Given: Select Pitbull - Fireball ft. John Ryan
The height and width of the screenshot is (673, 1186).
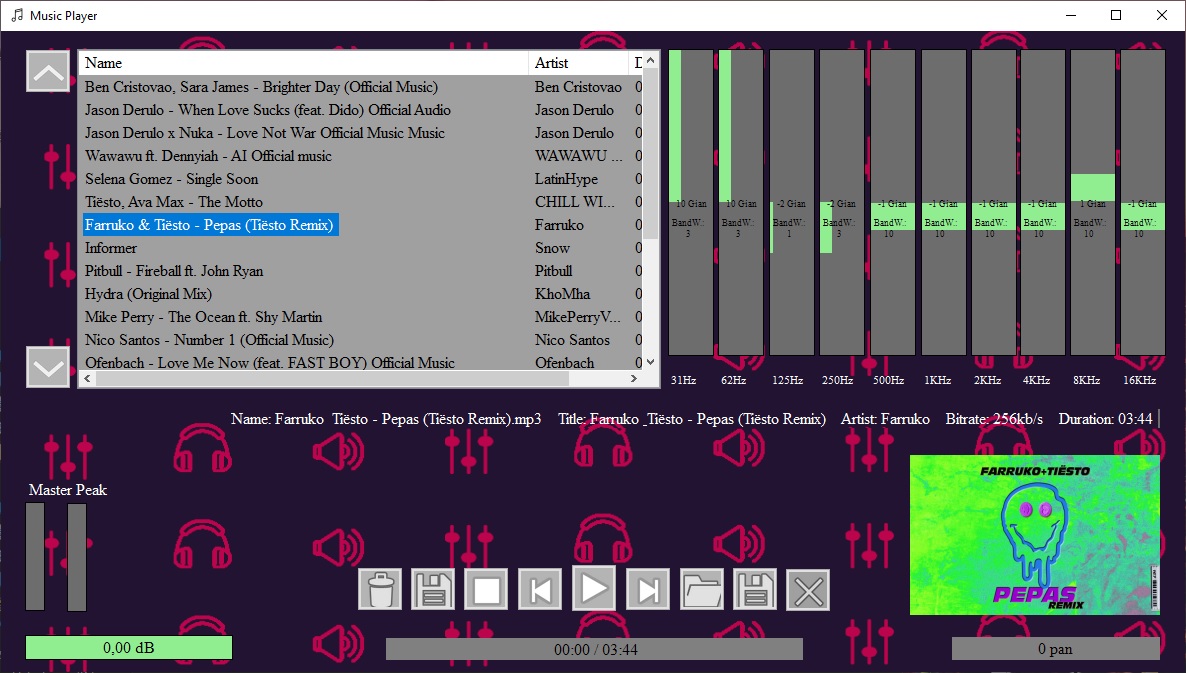Looking at the screenshot, I should [x=174, y=271].
